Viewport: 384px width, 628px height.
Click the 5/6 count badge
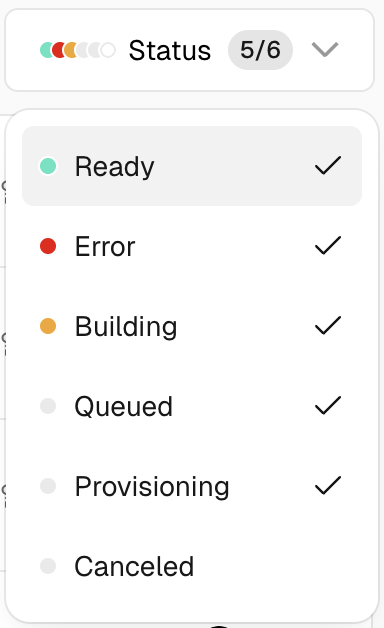click(x=260, y=50)
